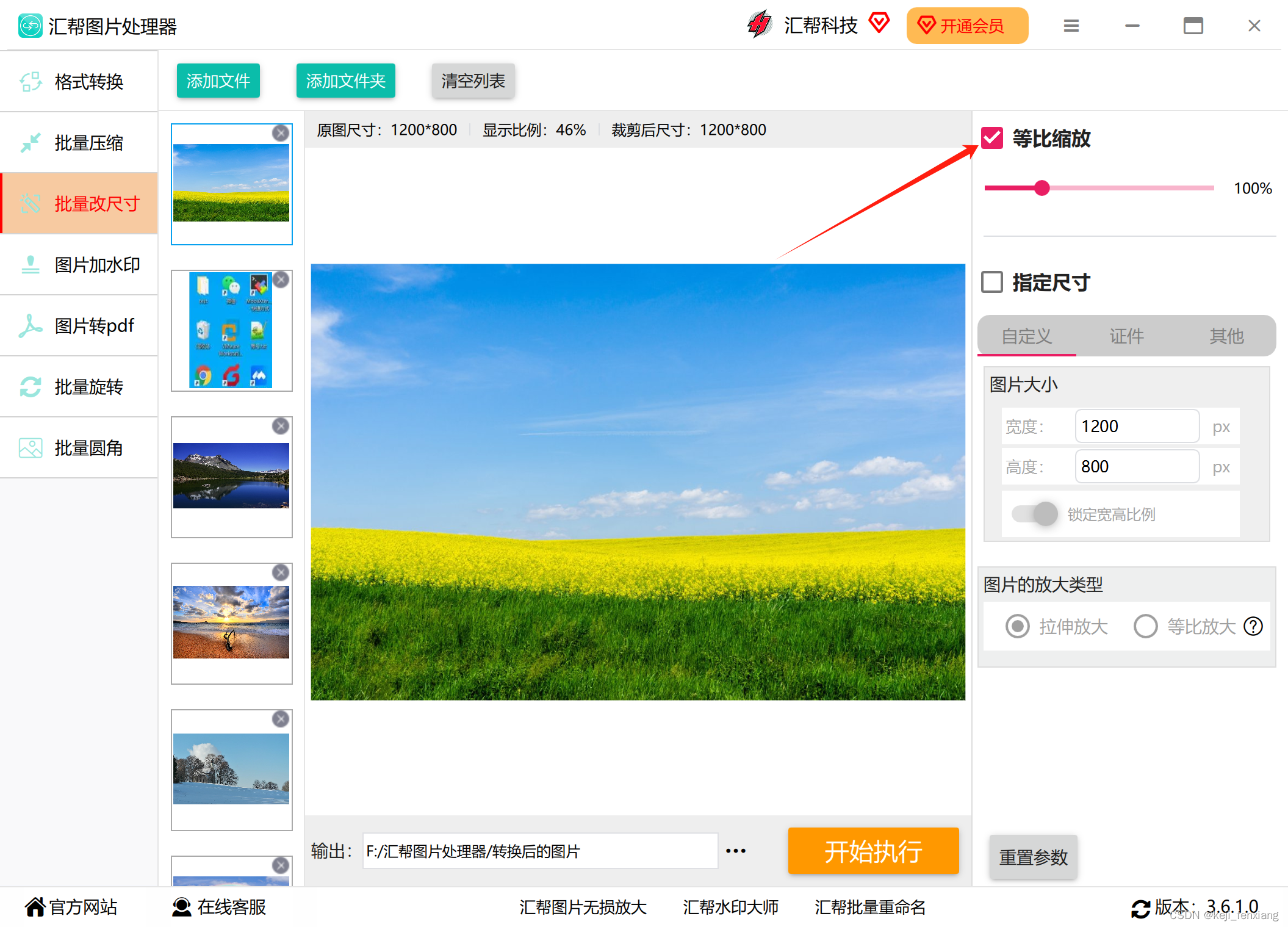
Task: Click the 版本: 3.6.1.0 version text
Action: [1207, 907]
